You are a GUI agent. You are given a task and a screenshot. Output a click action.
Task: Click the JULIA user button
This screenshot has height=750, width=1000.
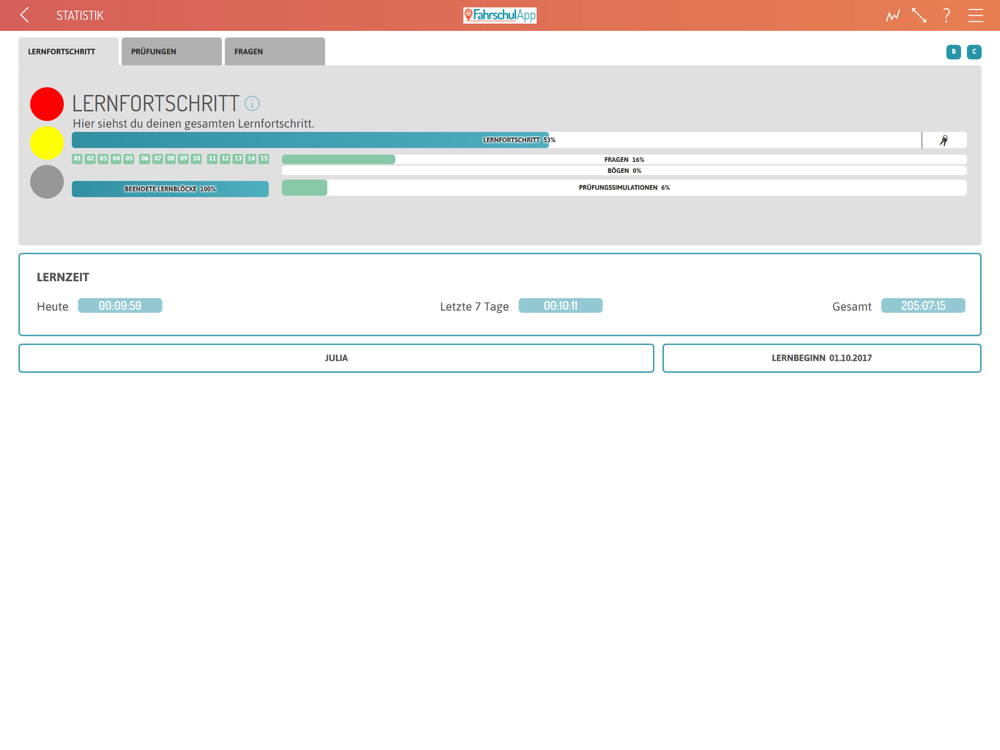[336, 358]
